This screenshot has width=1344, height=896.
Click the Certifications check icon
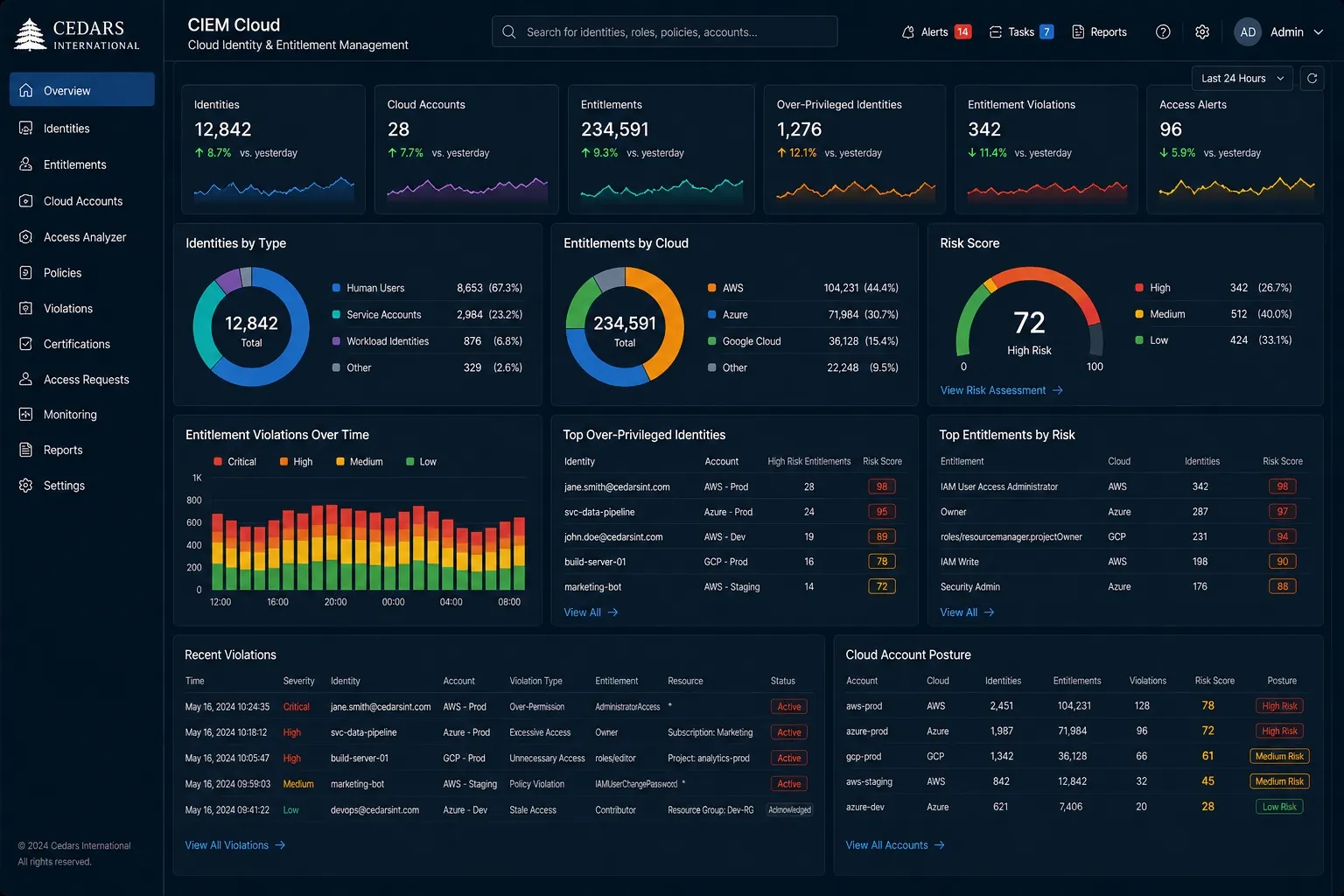[26, 344]
